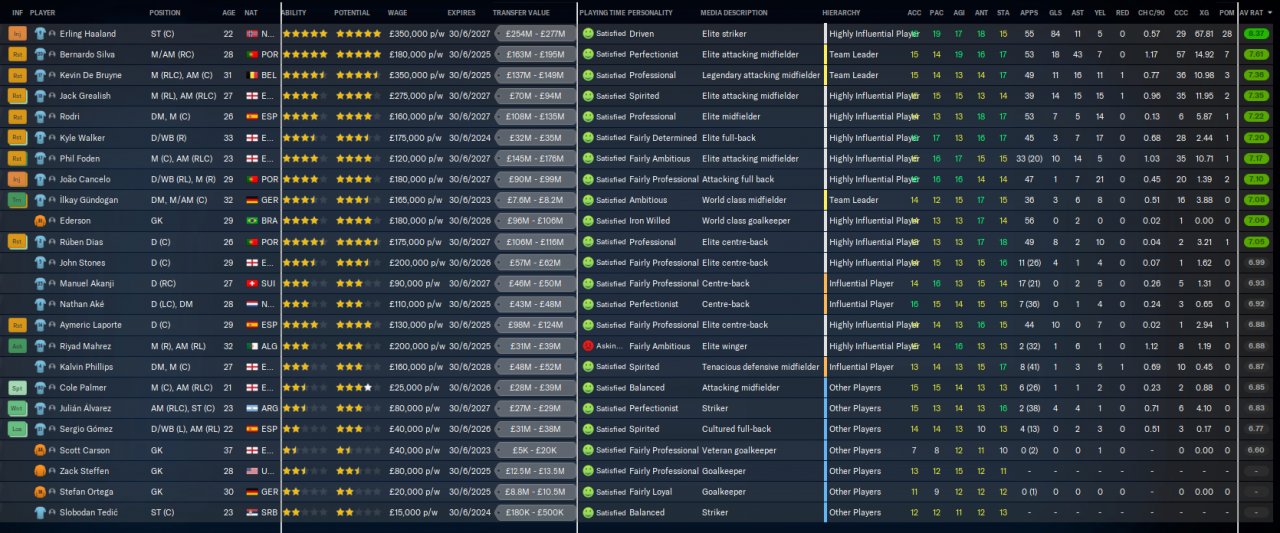Click the Loa badge for Sergio Gómez
Image resolution: width=1280 pixels, height=533 pixels.
[18, 429]
